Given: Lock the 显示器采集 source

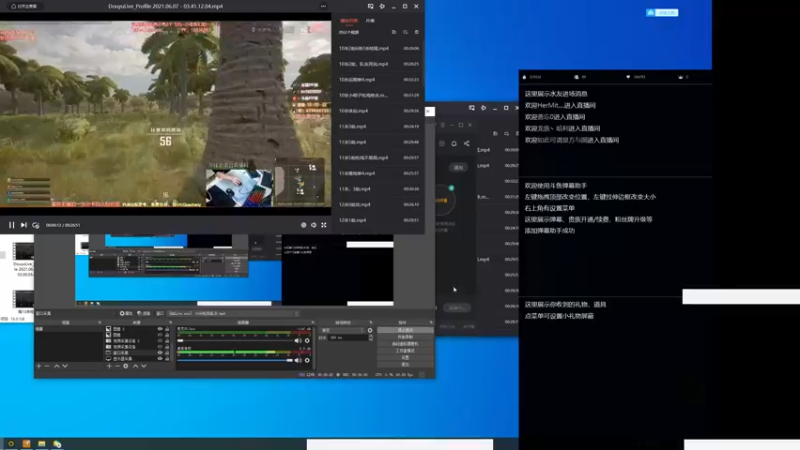Looking at the screenshot, I should (167, 359).
